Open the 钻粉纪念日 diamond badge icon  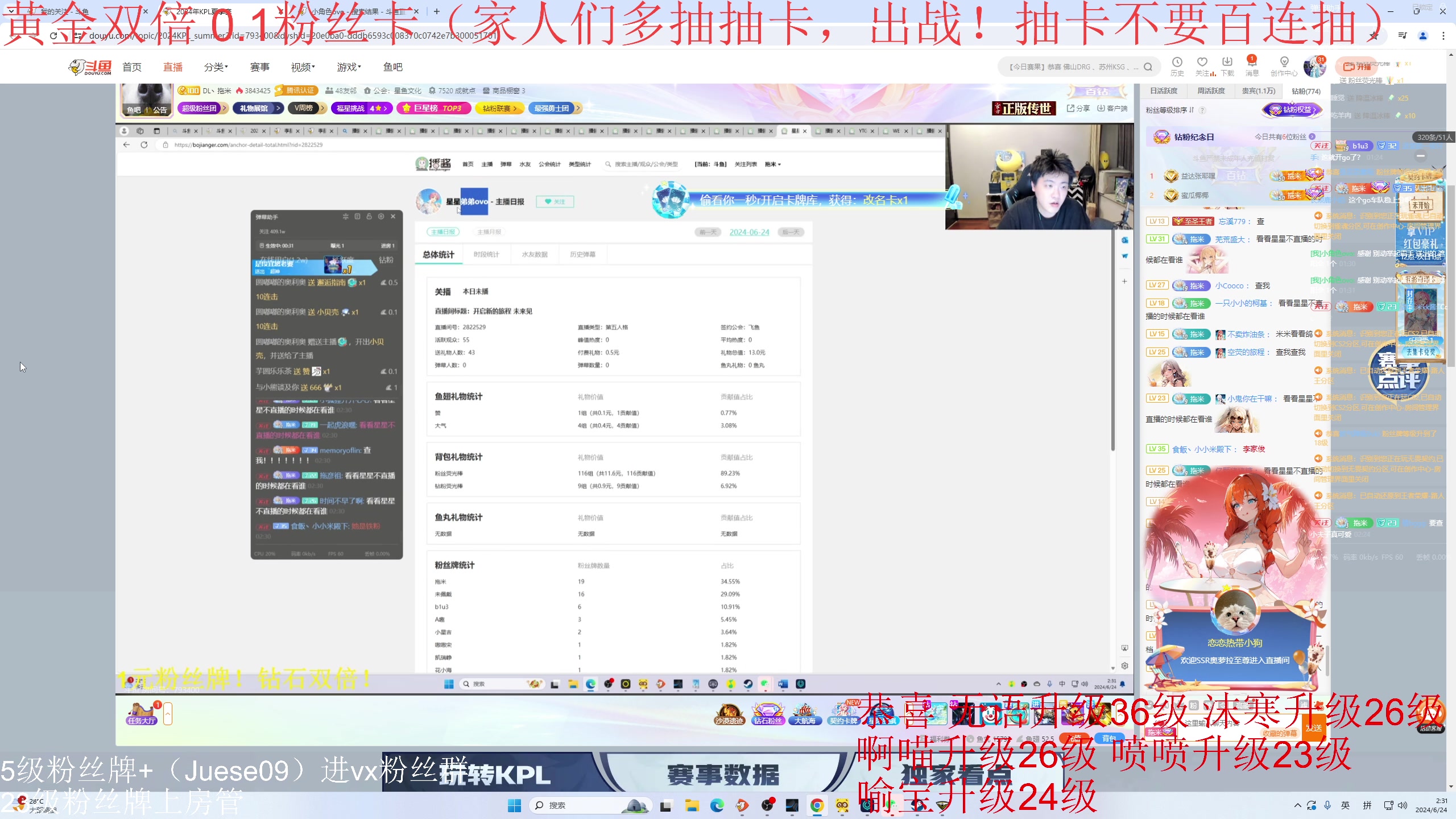[x=1161, y=137]
